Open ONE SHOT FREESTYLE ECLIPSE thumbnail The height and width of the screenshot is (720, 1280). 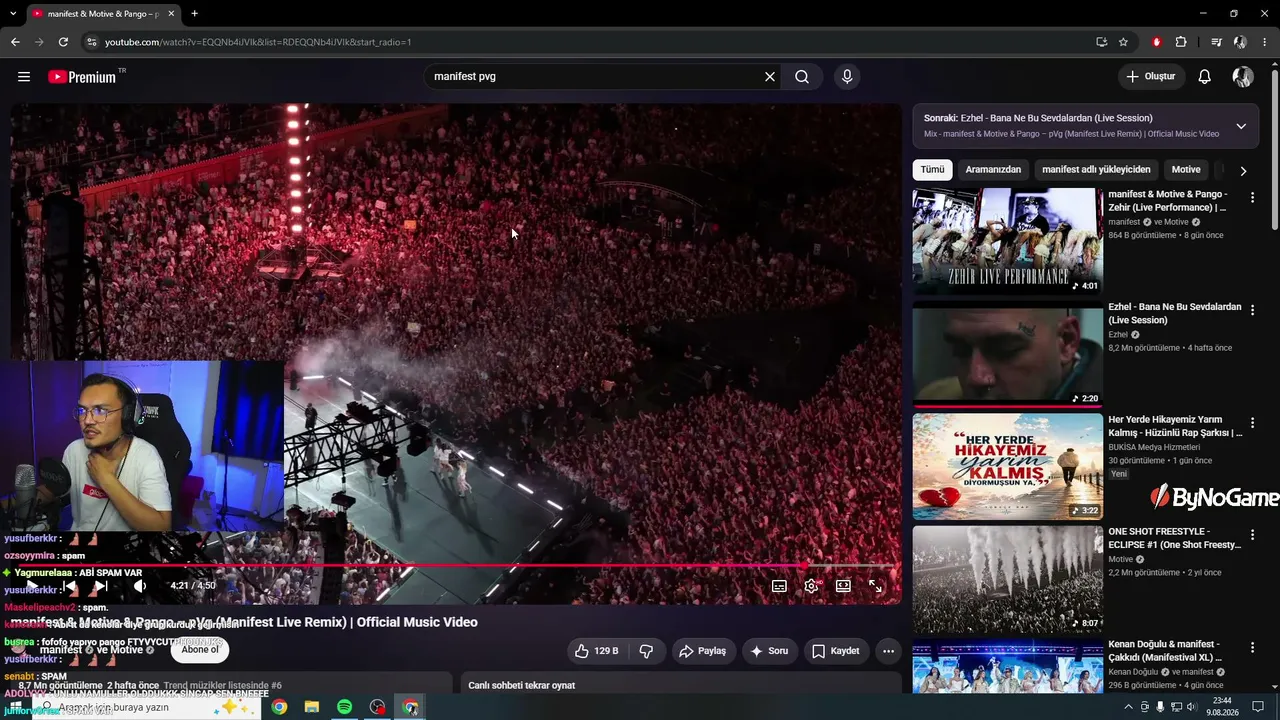[x=1008, y=580]
